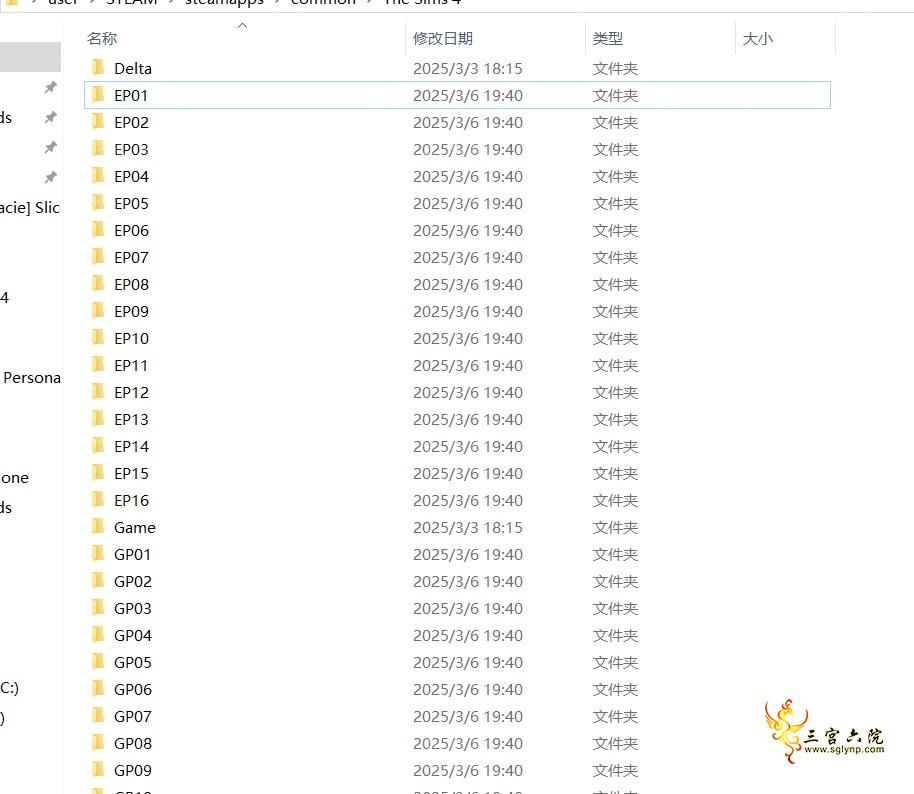Click the folder icon of EP14
The height and width of the screenshot is (794, 914).
pos(98,446)
